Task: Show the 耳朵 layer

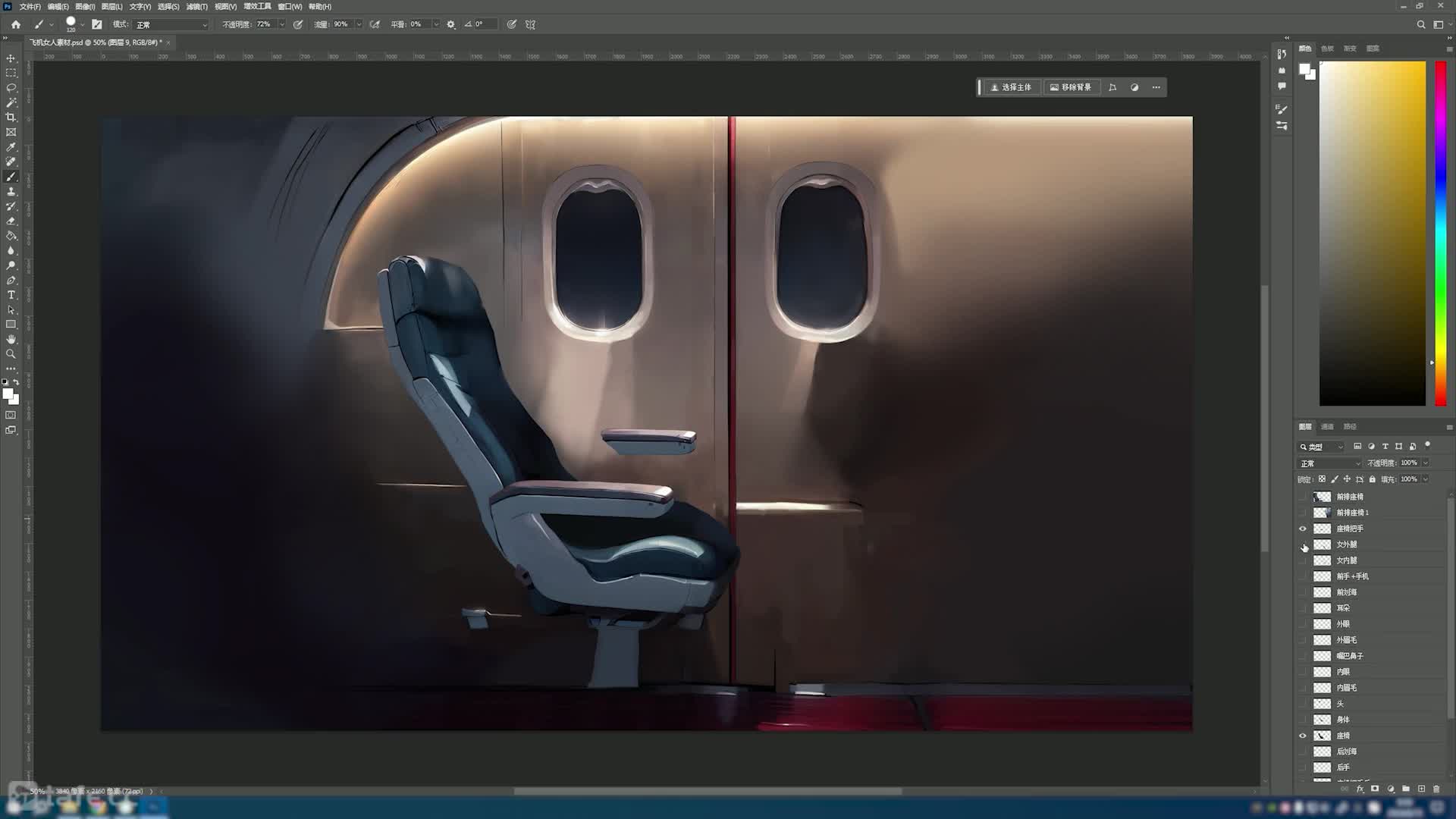Action: click(x=1303, y=608)
